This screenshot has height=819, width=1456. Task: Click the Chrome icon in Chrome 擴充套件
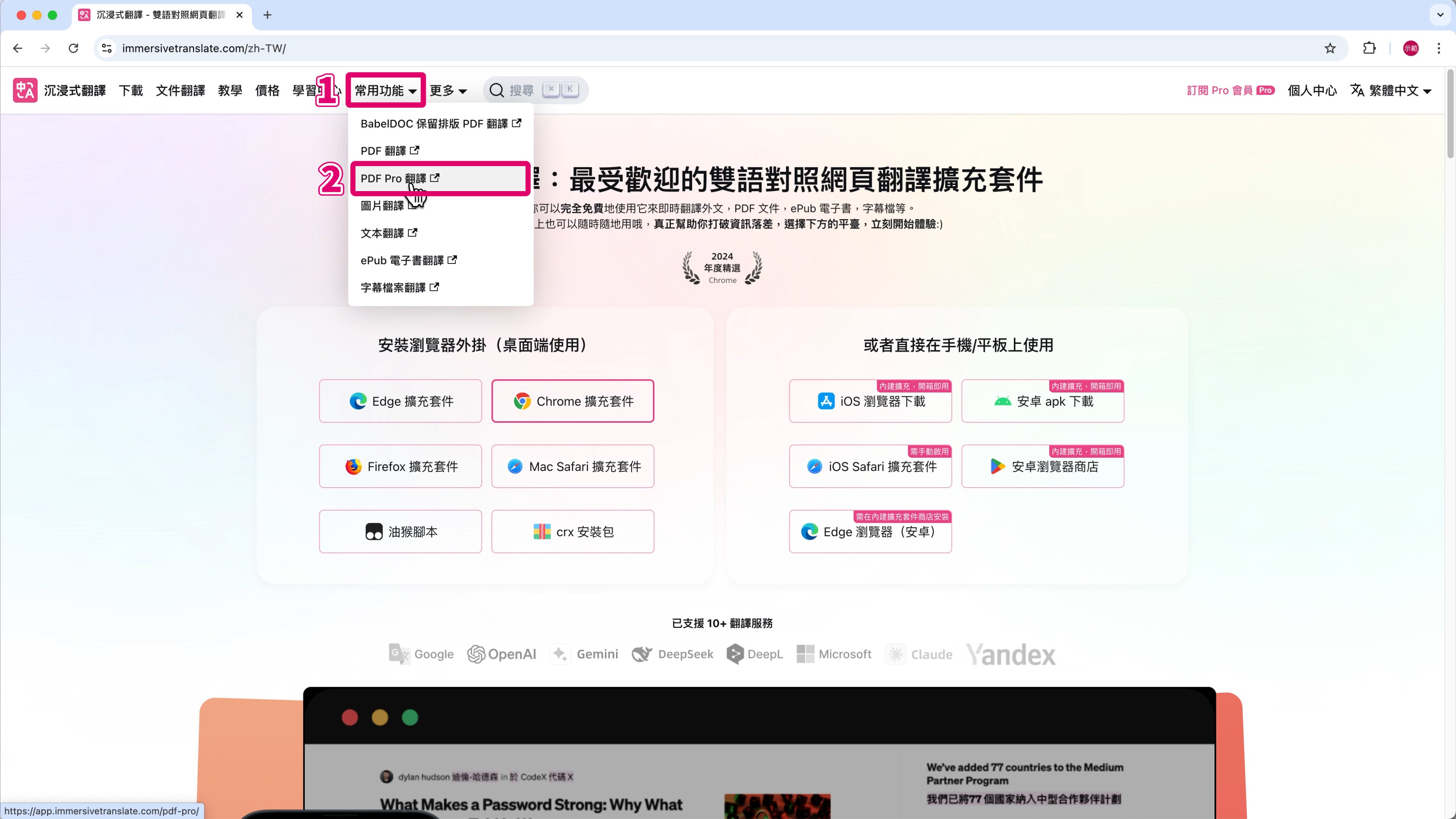tap(522, 401)
